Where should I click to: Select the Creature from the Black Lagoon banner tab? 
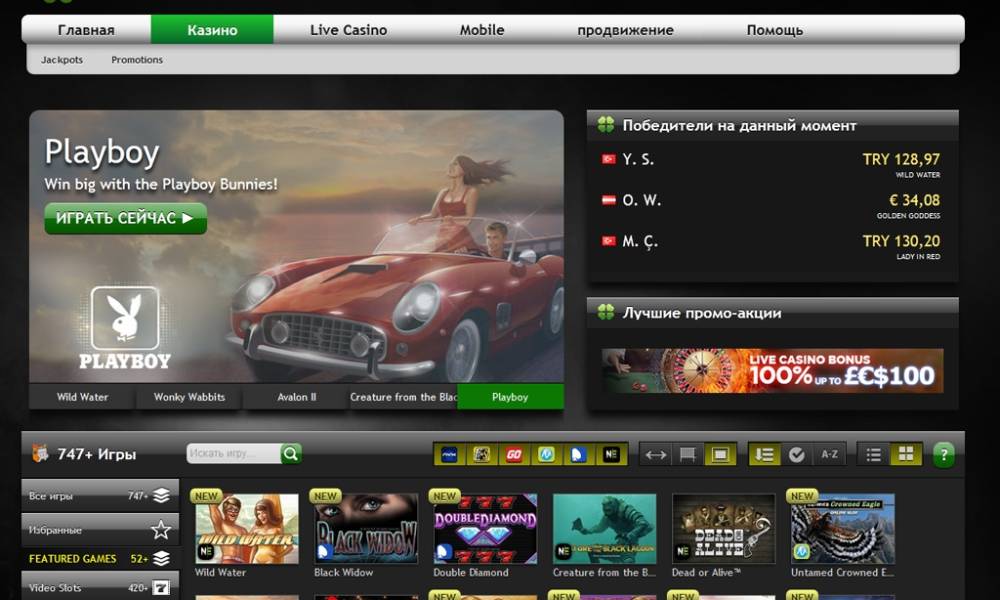click(404, 397)
